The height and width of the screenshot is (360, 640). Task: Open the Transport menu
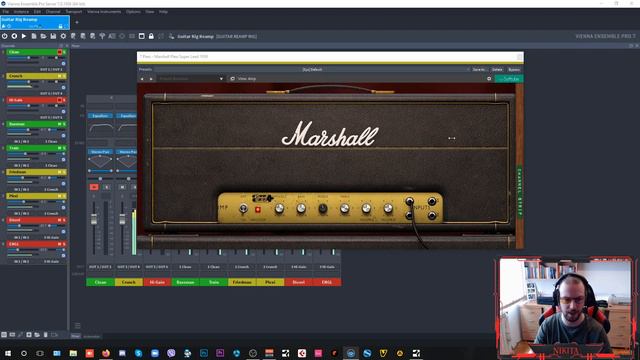click(x=74, y=12)
